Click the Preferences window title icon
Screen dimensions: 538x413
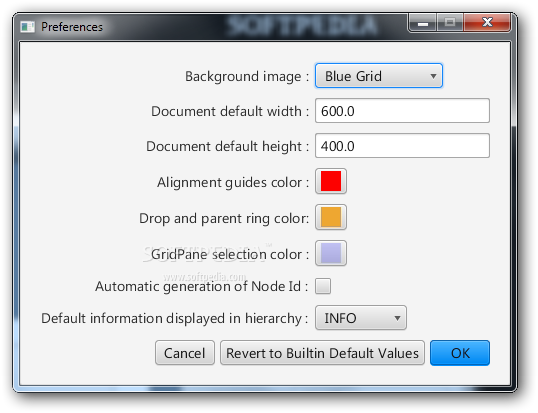[27, 26]
